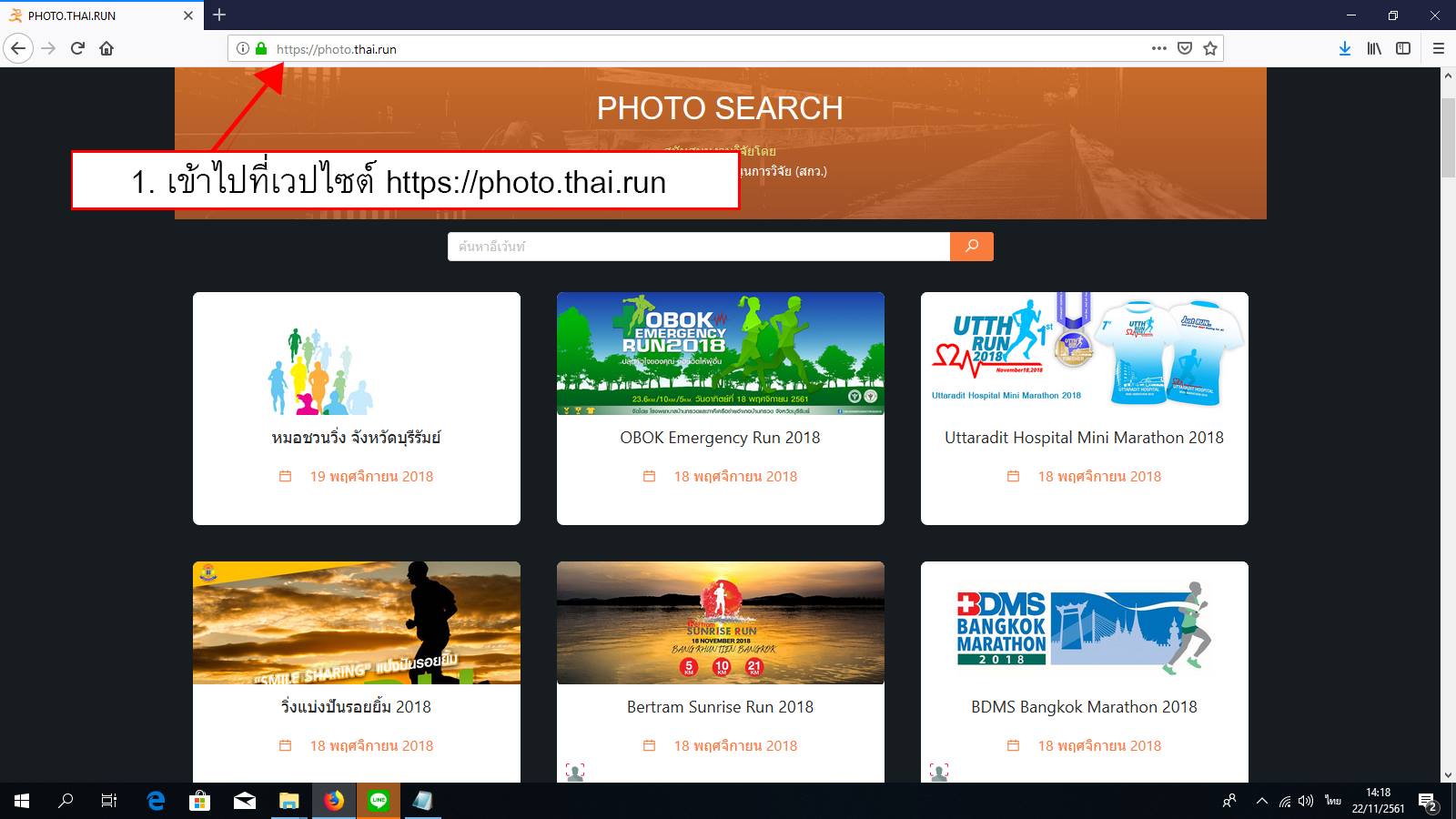Show downloads via the download arrow icon

pos(1345,48)
